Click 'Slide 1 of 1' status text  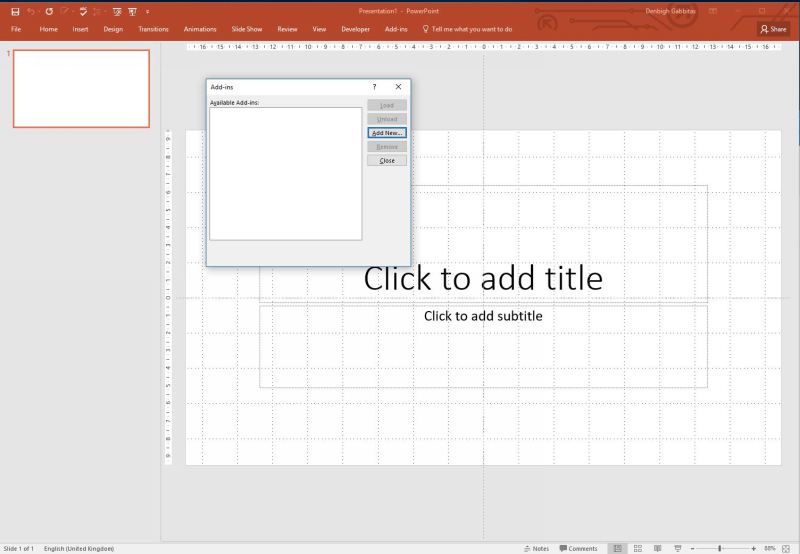coord(18,548)
